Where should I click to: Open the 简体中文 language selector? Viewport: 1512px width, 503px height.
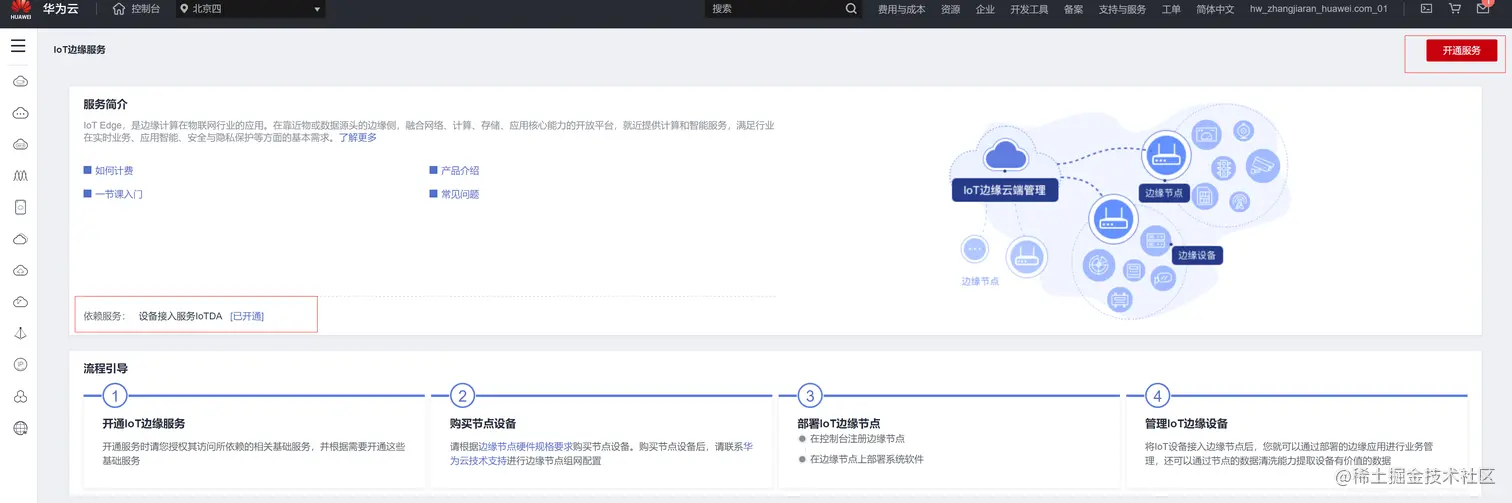[1215, 9]
